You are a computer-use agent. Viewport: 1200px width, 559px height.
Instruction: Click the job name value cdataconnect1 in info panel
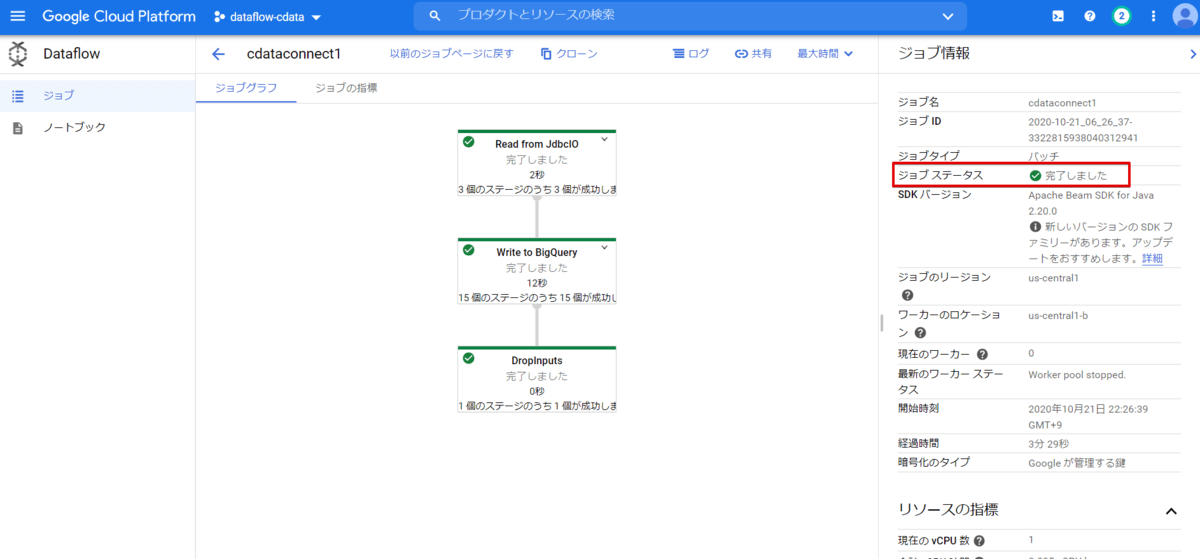(1062, 102)
